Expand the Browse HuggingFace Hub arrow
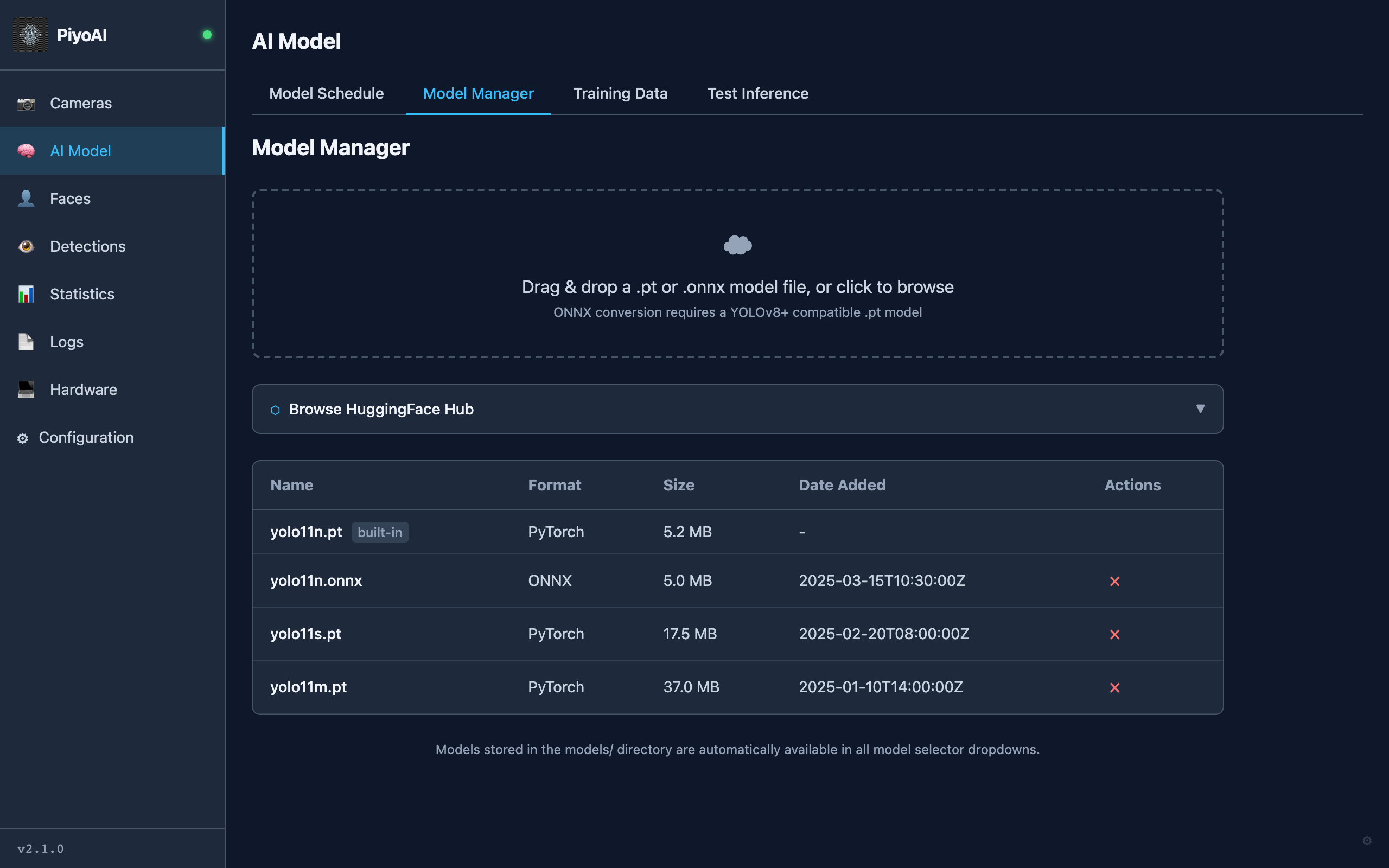1389x868 pixels. pos(1200,409)
